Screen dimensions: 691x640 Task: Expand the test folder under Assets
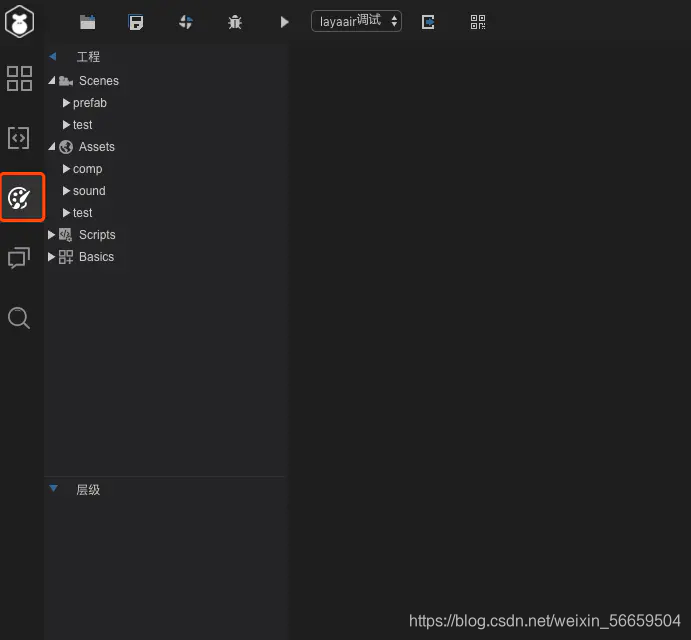point(66,213)
